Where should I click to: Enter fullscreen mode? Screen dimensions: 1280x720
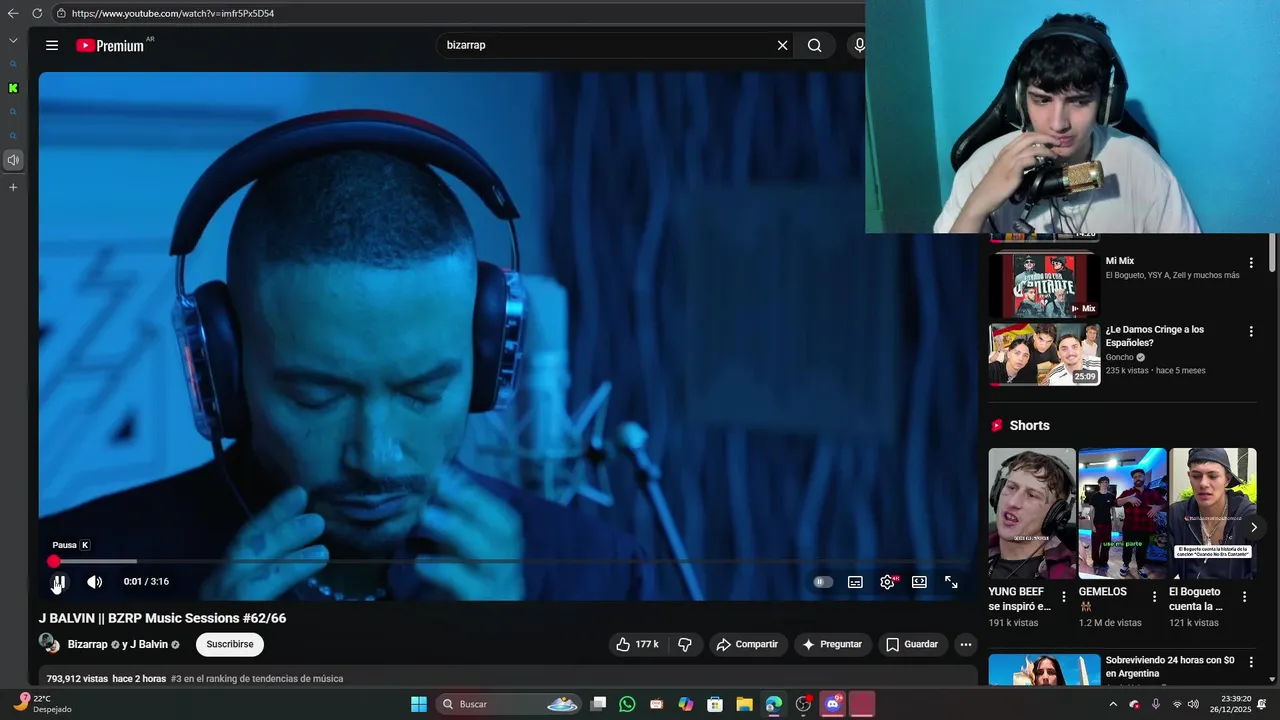click(x=951, y=582)
